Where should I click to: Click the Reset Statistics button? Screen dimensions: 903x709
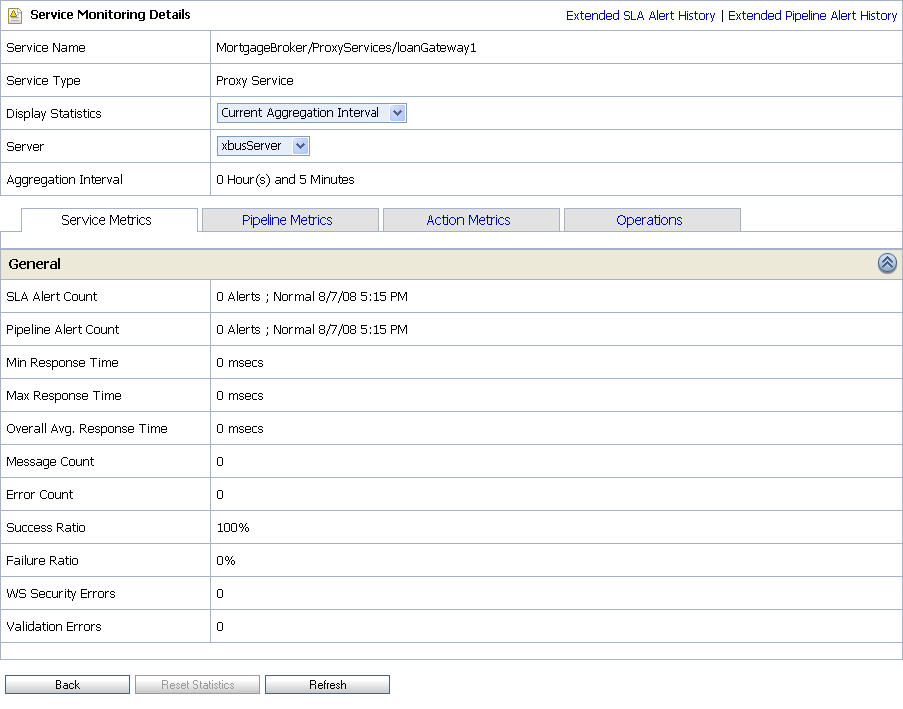[x=198, y=685]
